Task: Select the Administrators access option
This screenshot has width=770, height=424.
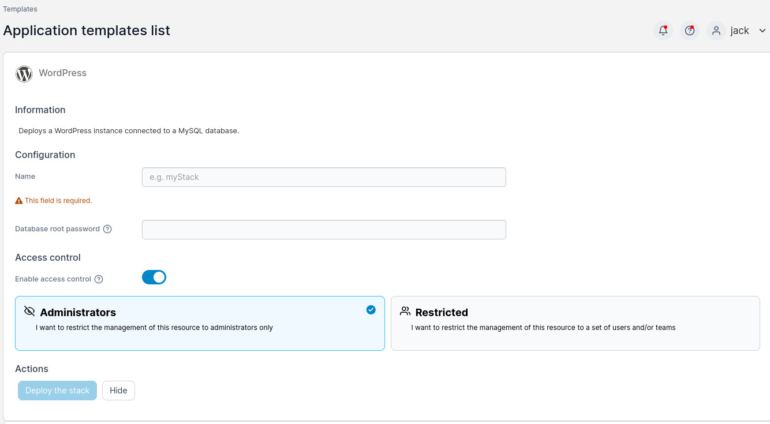Action: coord(200,322)
